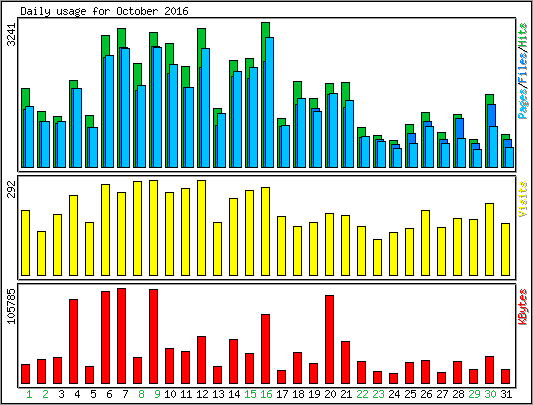Click the day 2 label on x-axis
The height and width of the screenshot is (405, 533).
pos(45,394)
